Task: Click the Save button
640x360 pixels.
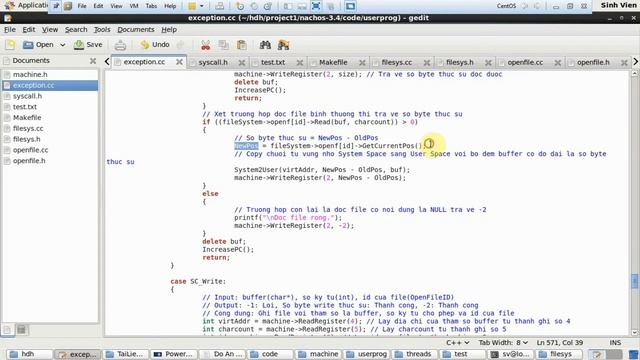Action: coord(88,45)
